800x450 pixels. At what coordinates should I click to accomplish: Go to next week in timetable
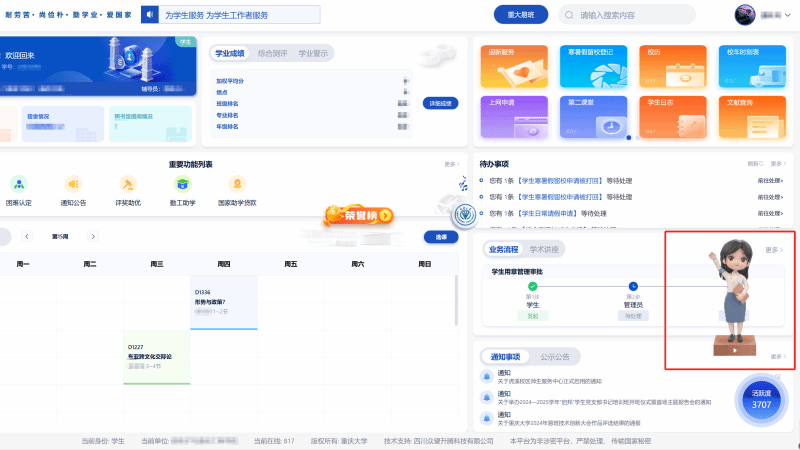click(x=93, y=236)
